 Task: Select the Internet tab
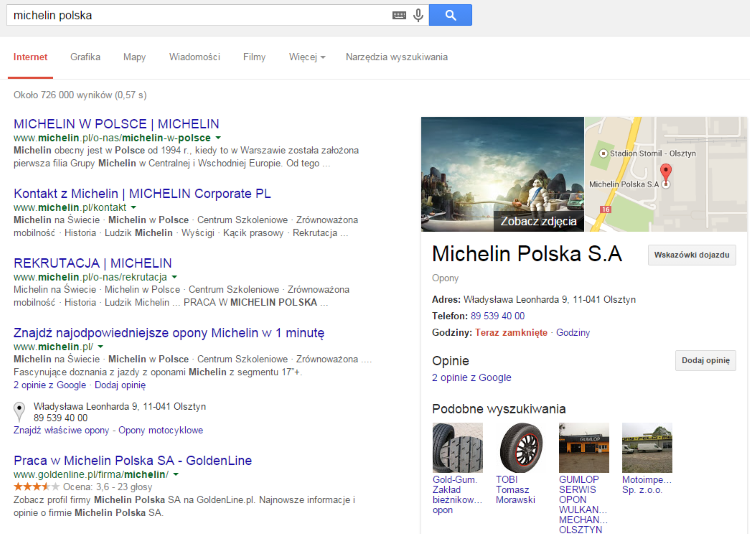[x=30, y=57]
